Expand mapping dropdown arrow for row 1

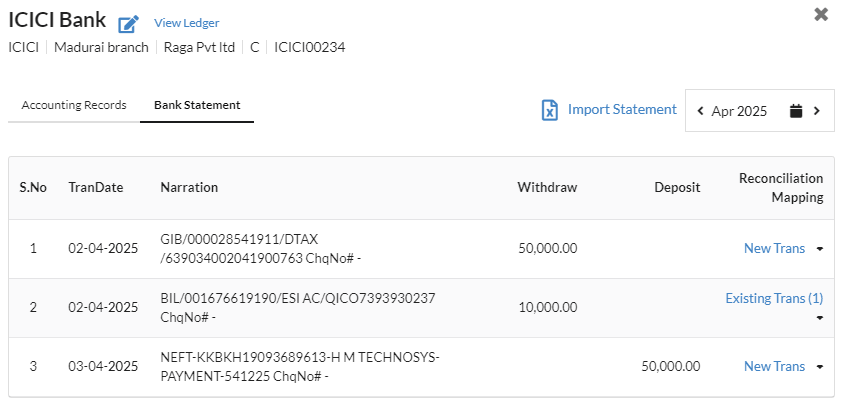click(820, 249)
